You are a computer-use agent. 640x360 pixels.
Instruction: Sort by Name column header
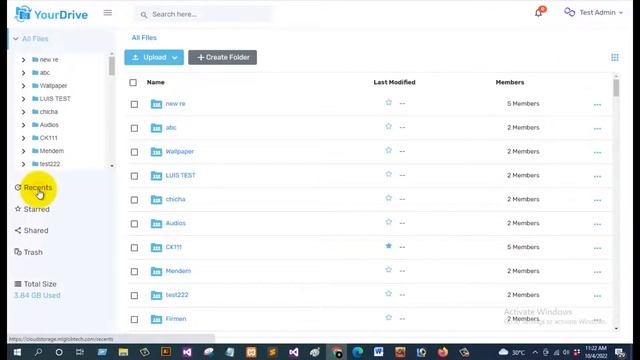point(156,82)
